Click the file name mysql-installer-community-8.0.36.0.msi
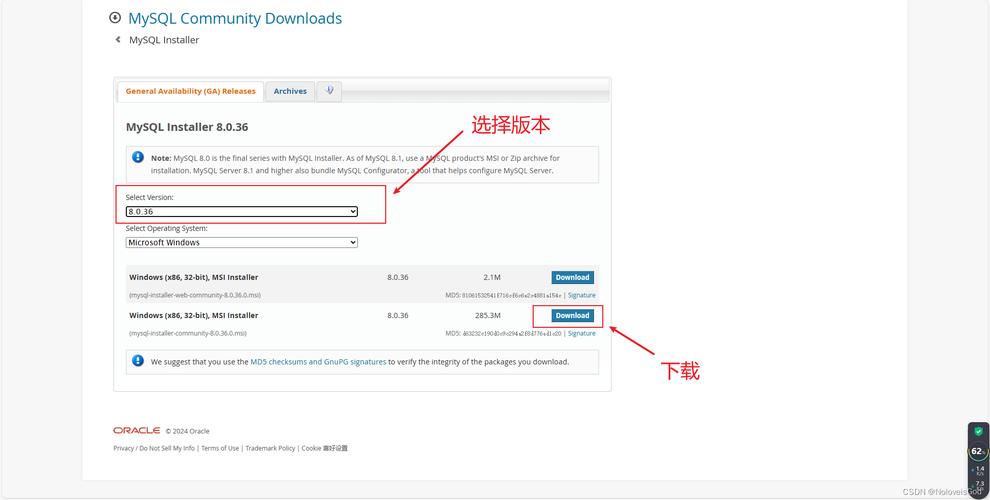990x500 pixels. click(x=188, y=333)
